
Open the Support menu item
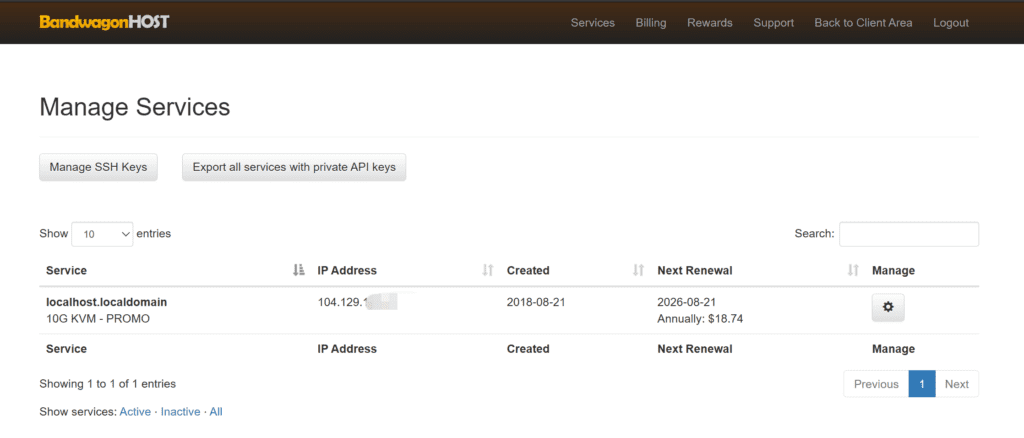point(773,22)
